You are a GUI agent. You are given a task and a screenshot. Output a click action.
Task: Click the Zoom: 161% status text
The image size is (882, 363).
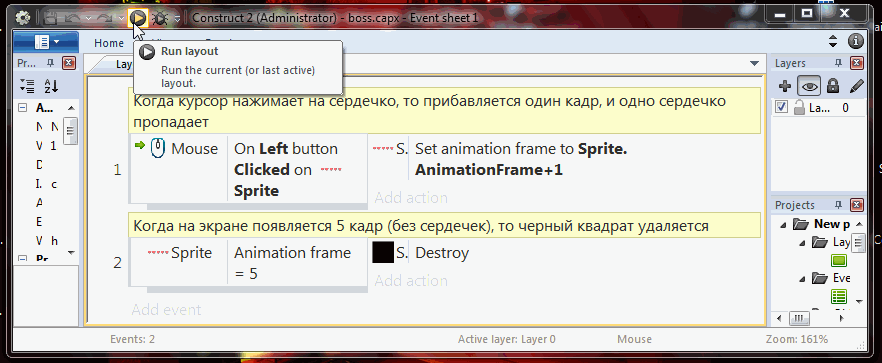(797, 339)
